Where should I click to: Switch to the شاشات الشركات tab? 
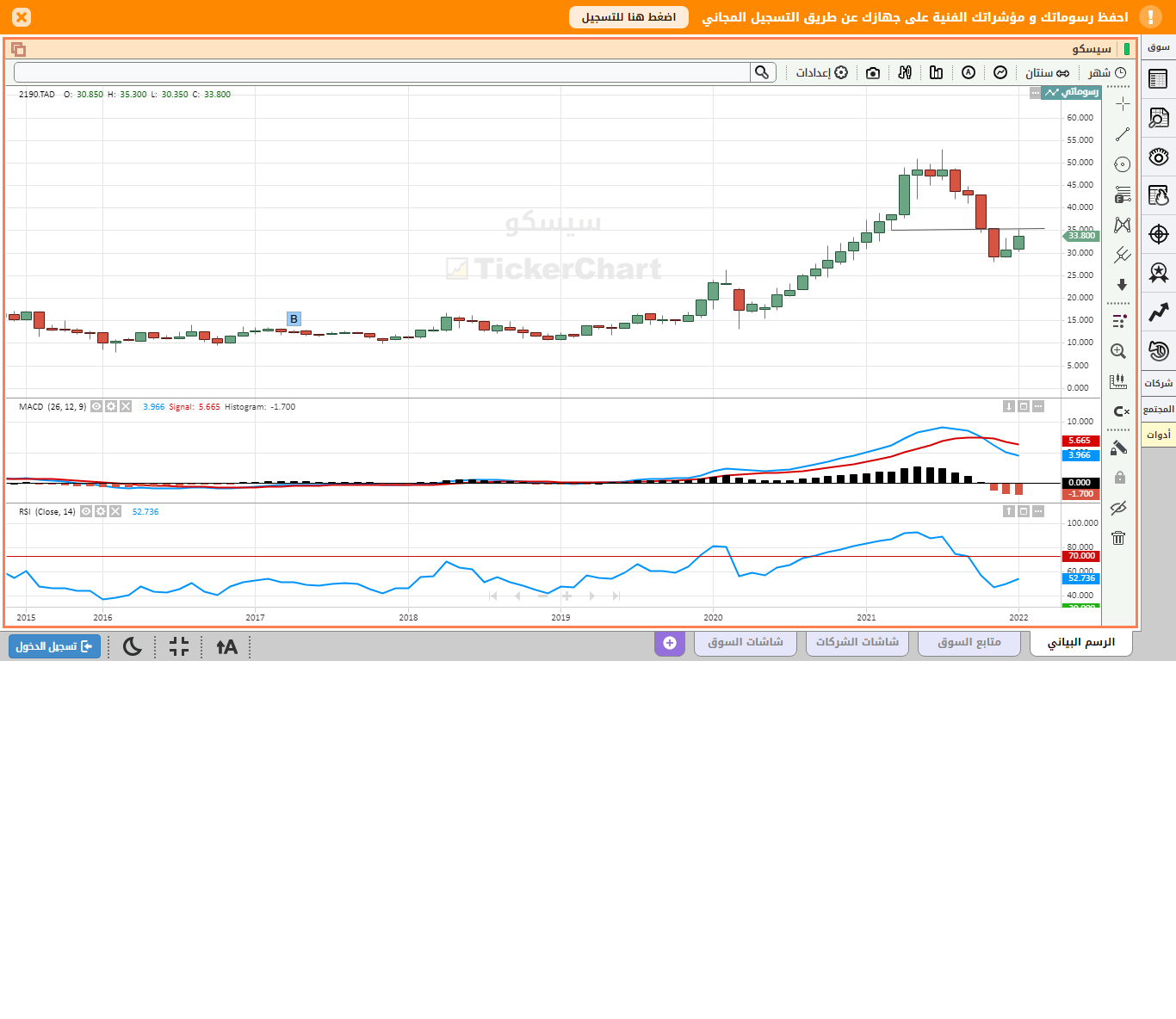tap(857, 642)
